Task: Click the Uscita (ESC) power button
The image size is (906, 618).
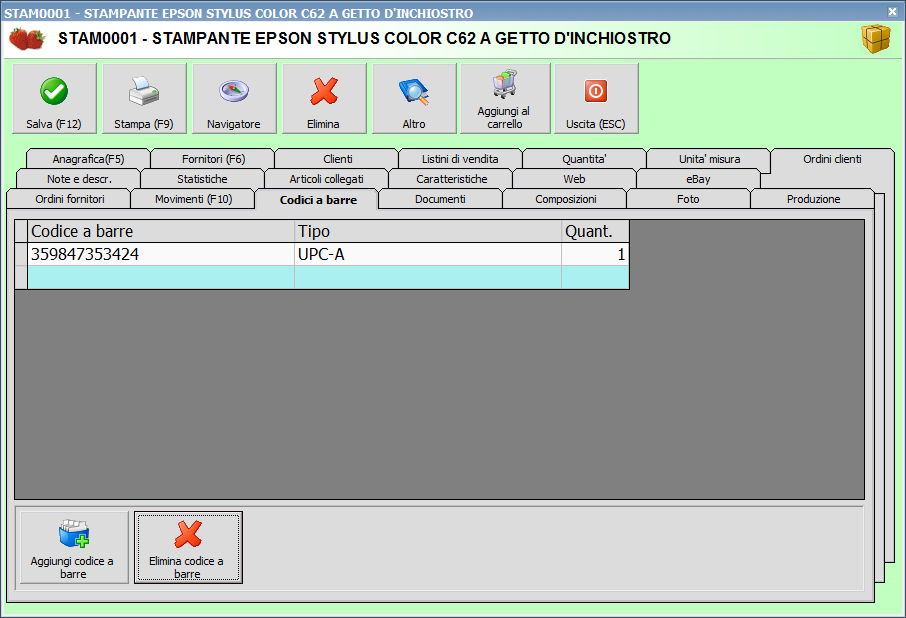Action: [596, 99]
